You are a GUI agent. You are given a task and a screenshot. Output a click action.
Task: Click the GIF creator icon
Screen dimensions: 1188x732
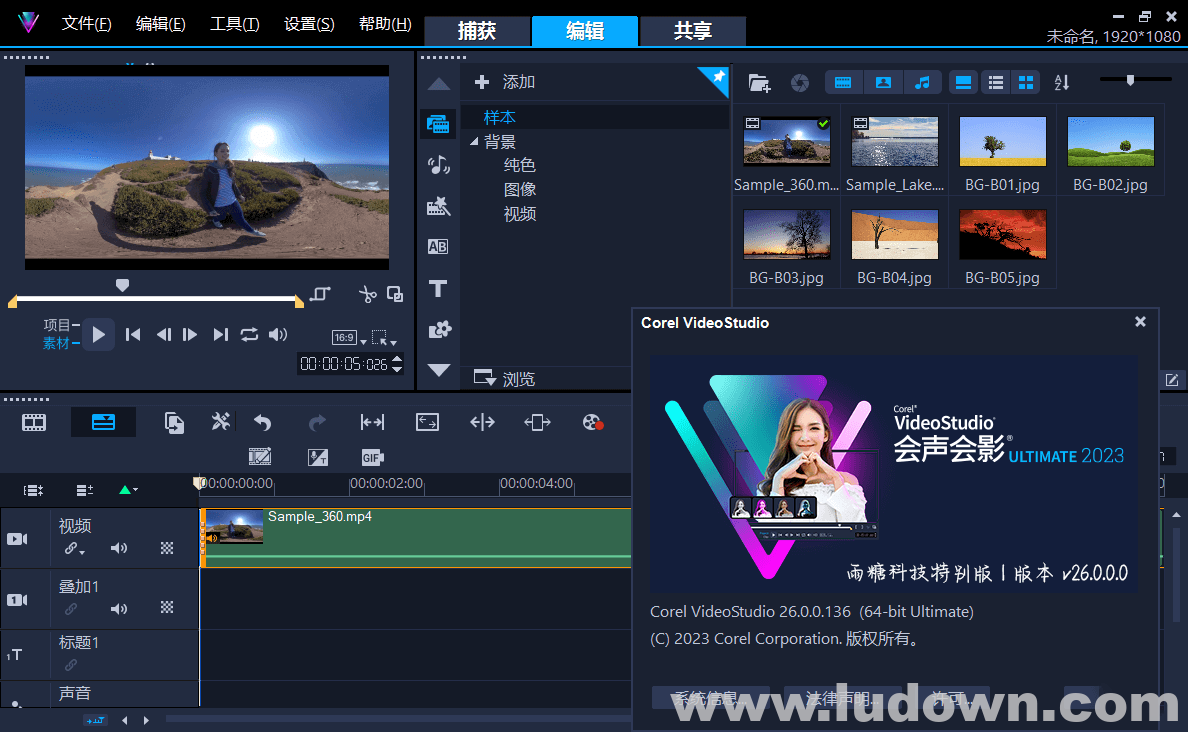372,457
